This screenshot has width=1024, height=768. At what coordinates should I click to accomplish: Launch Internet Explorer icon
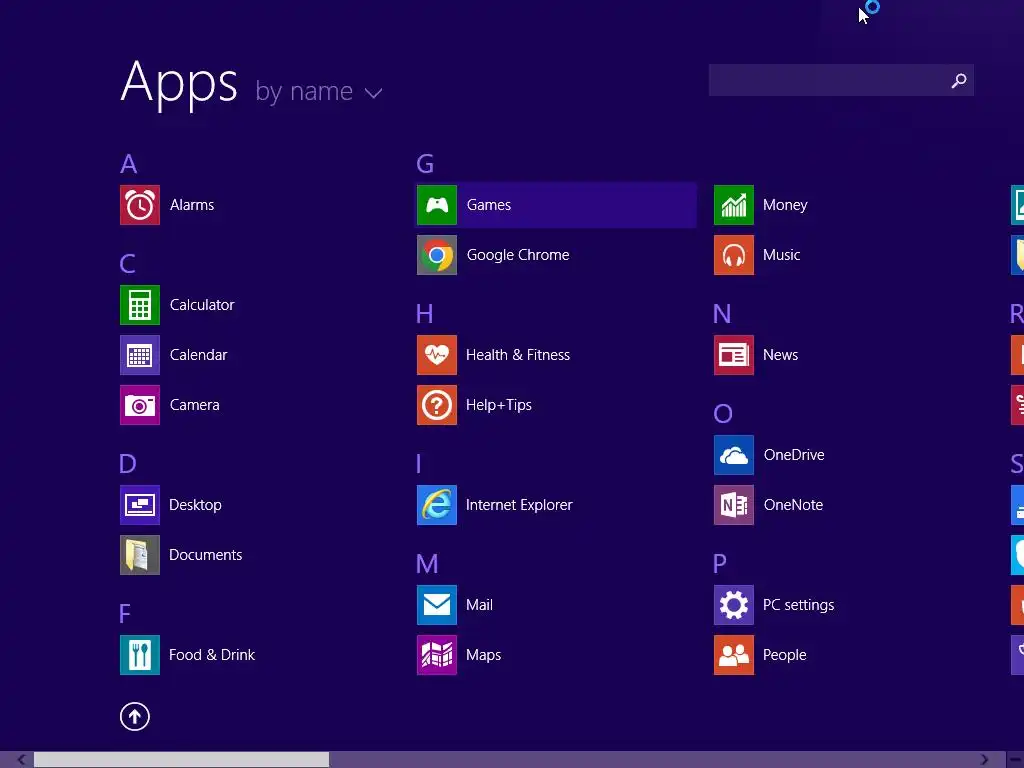[437, 505]
